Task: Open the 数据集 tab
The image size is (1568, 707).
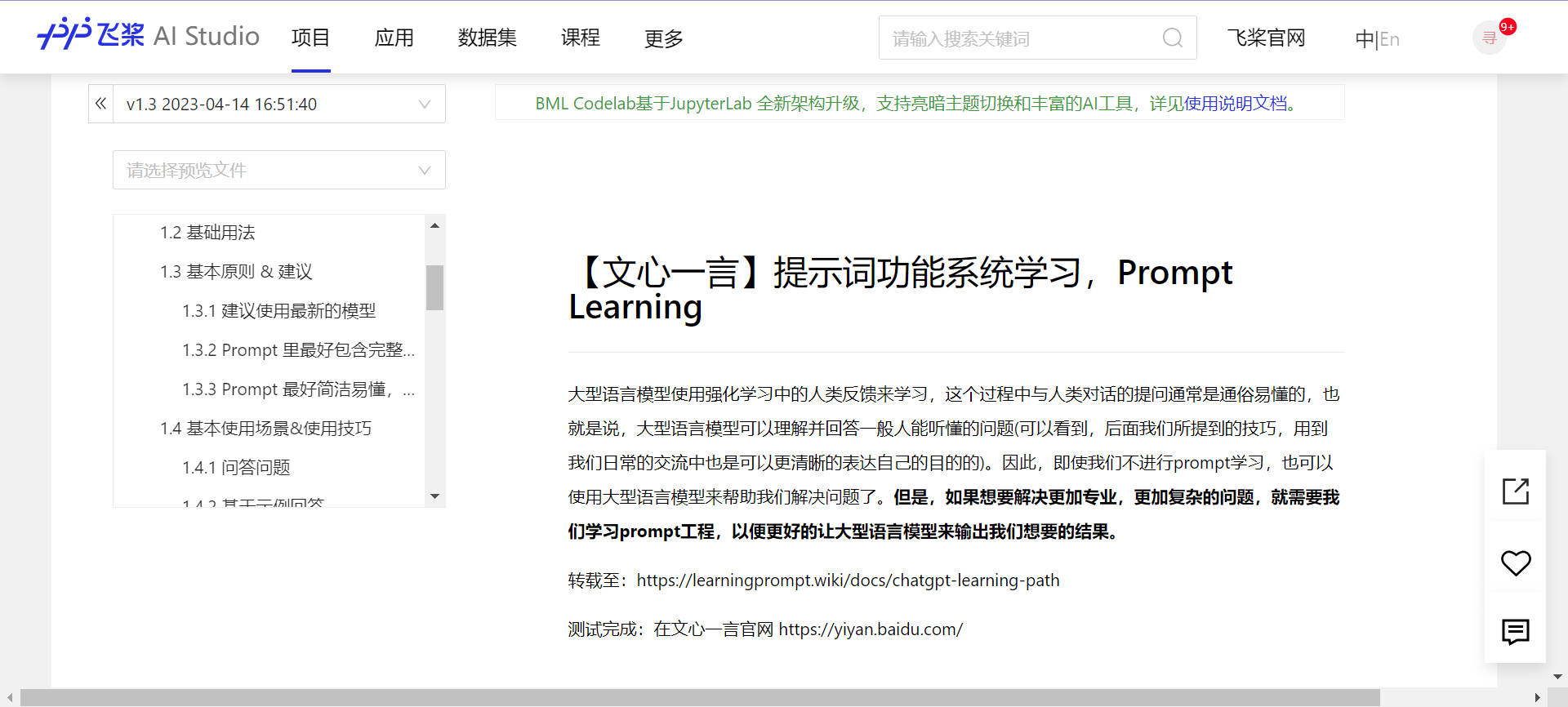Action: click(487, 38)
